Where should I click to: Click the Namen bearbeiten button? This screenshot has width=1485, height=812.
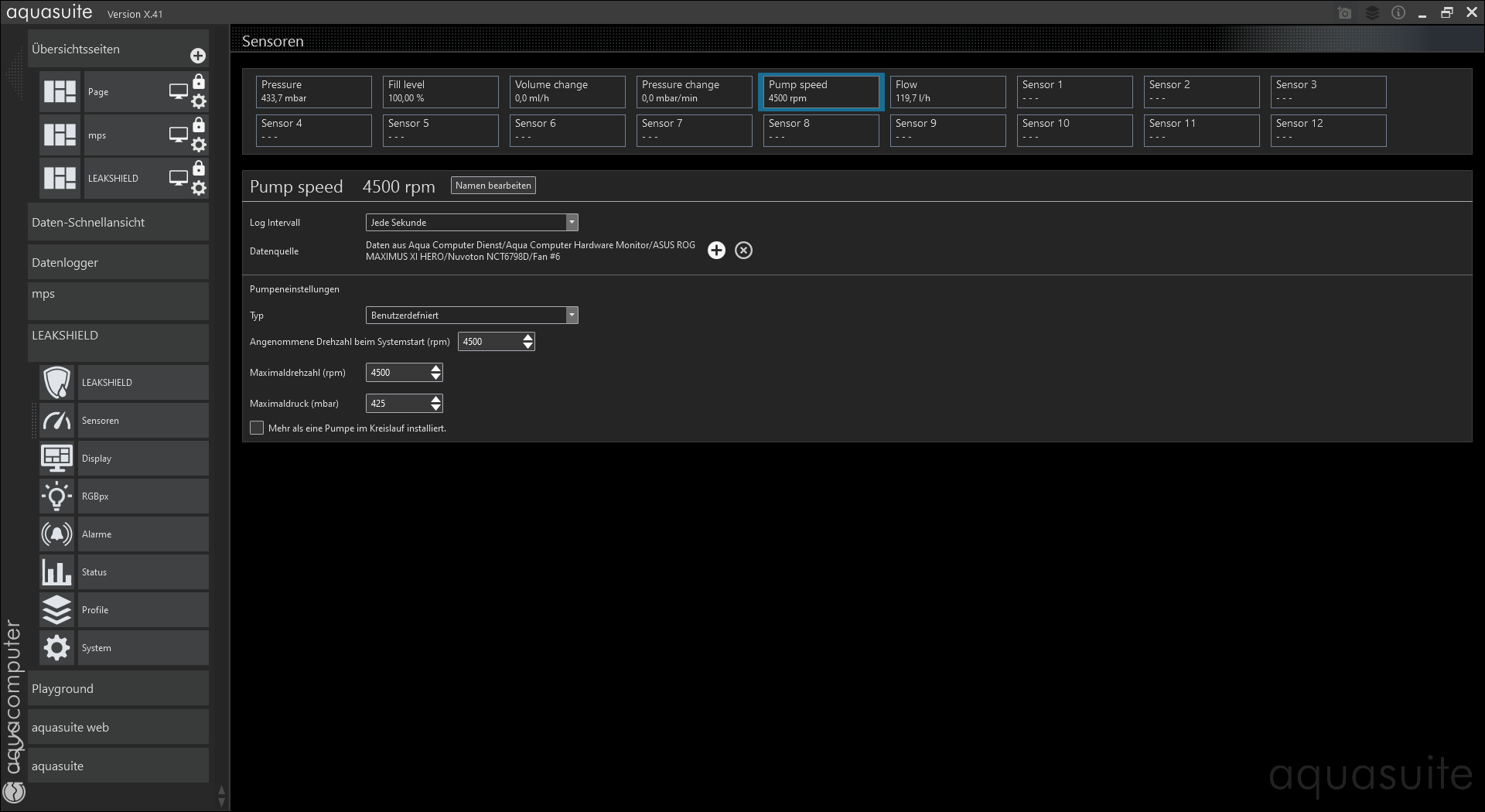[493, 186]
